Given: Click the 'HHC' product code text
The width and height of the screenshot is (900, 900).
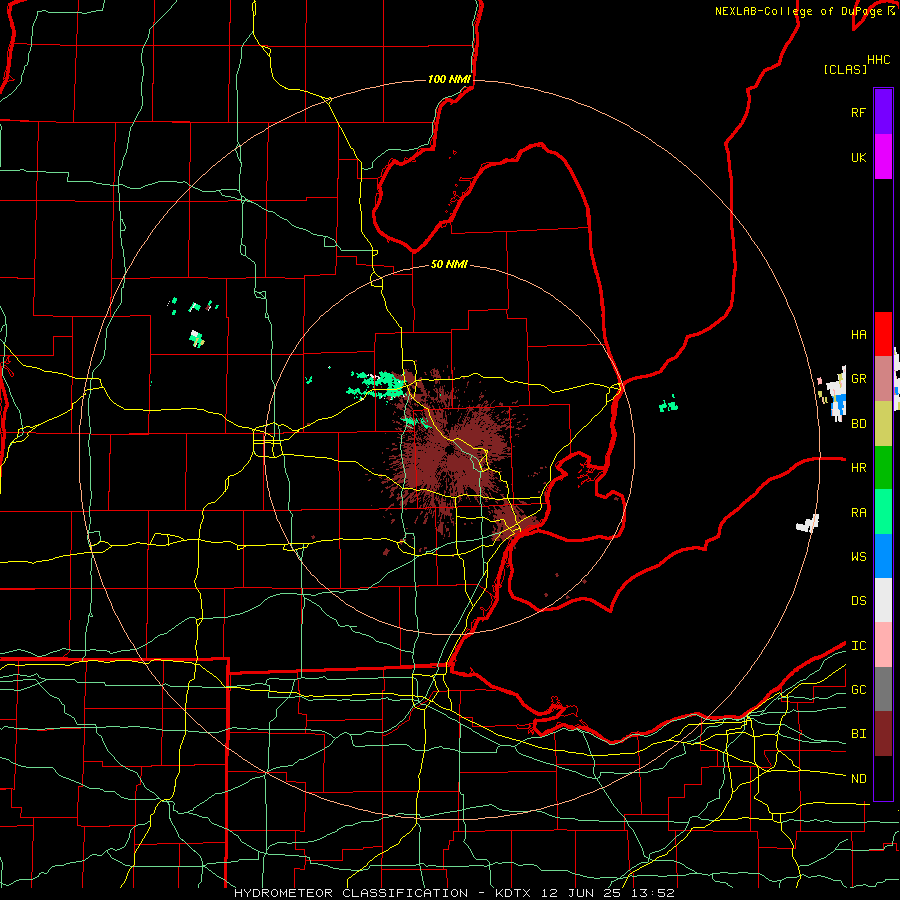Looking at the screenshot, I should pyautogui.click(x=879, y=60).
